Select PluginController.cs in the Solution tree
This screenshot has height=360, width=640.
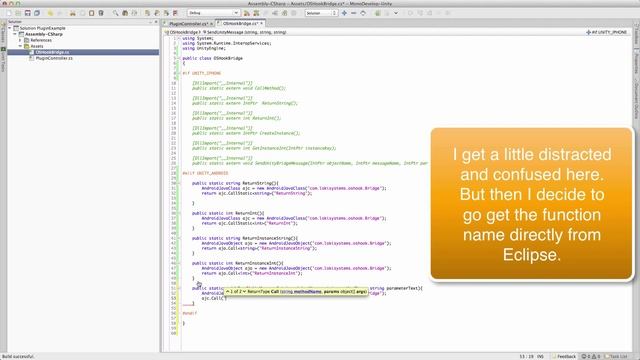[54, 58]
